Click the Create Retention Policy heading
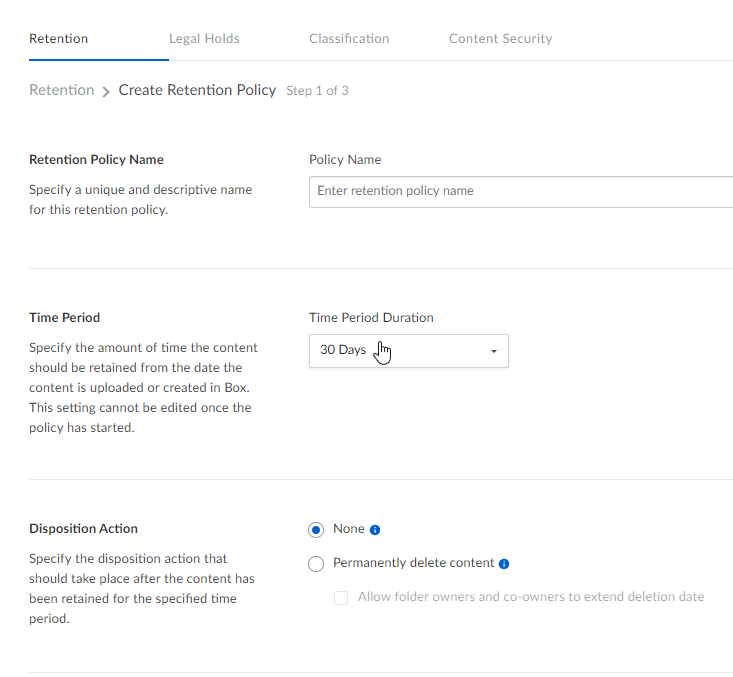Screen dimensions: 733x677 [x=197, y=90]
